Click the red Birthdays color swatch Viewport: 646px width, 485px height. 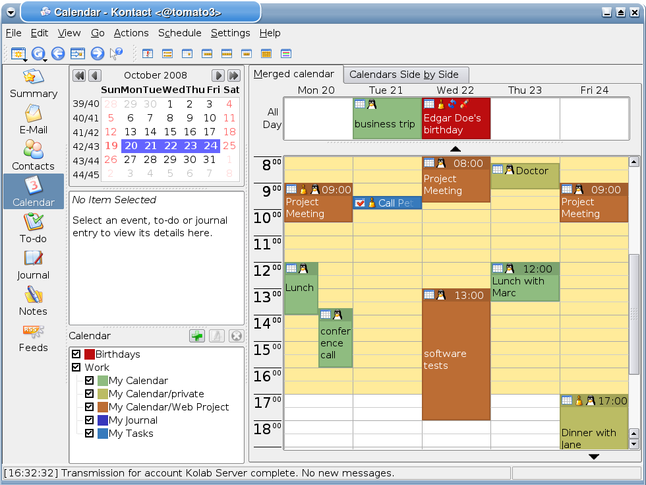89,354
